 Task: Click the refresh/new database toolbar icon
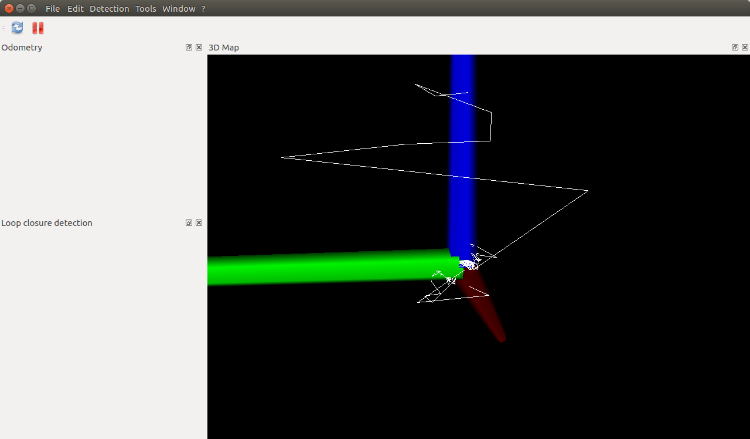coord(17,28)
